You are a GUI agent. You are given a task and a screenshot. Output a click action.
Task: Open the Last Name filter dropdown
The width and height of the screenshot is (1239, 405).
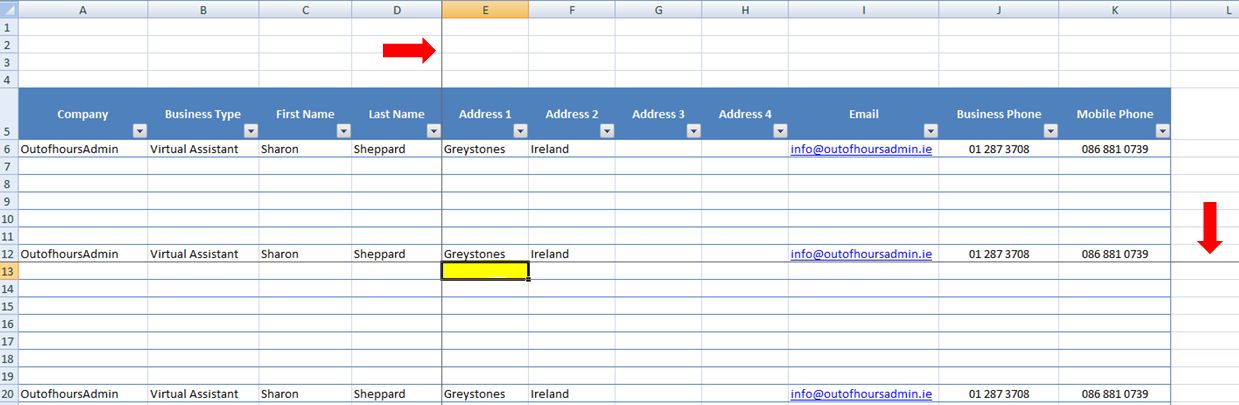coord(434,131)
